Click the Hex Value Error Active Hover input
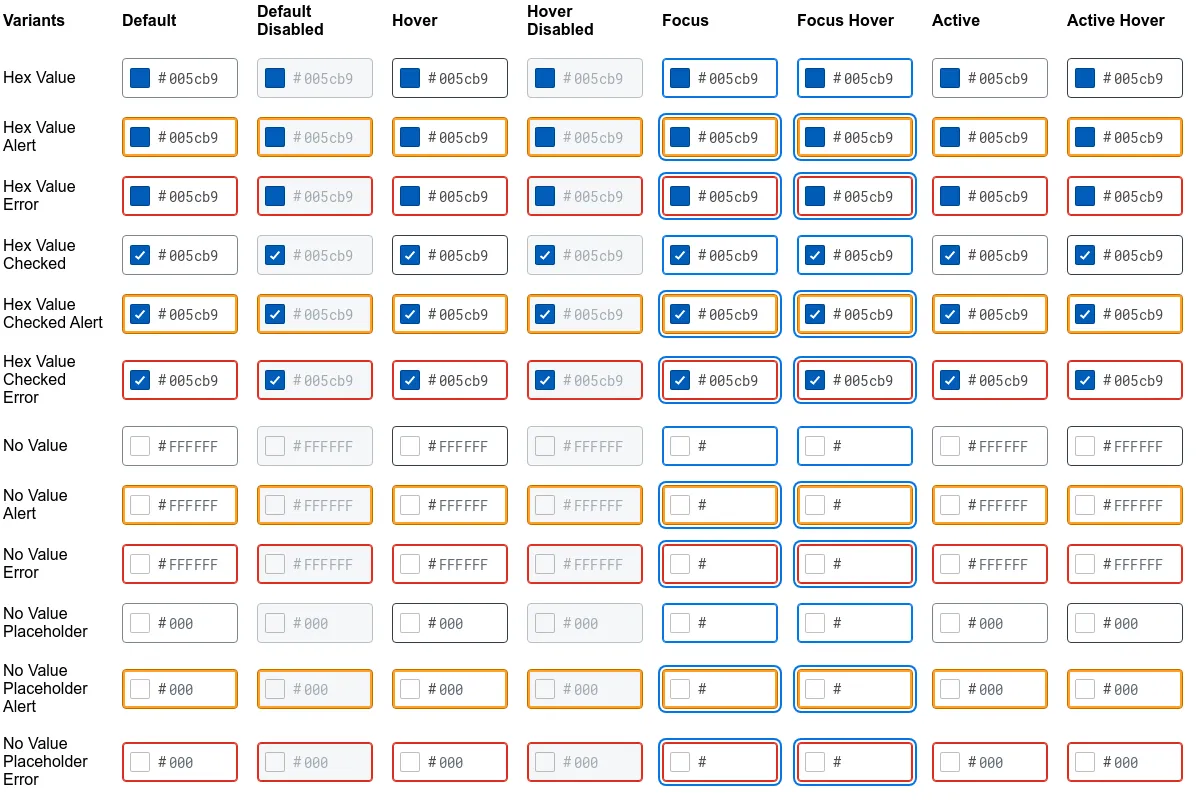 [1125, 196]
